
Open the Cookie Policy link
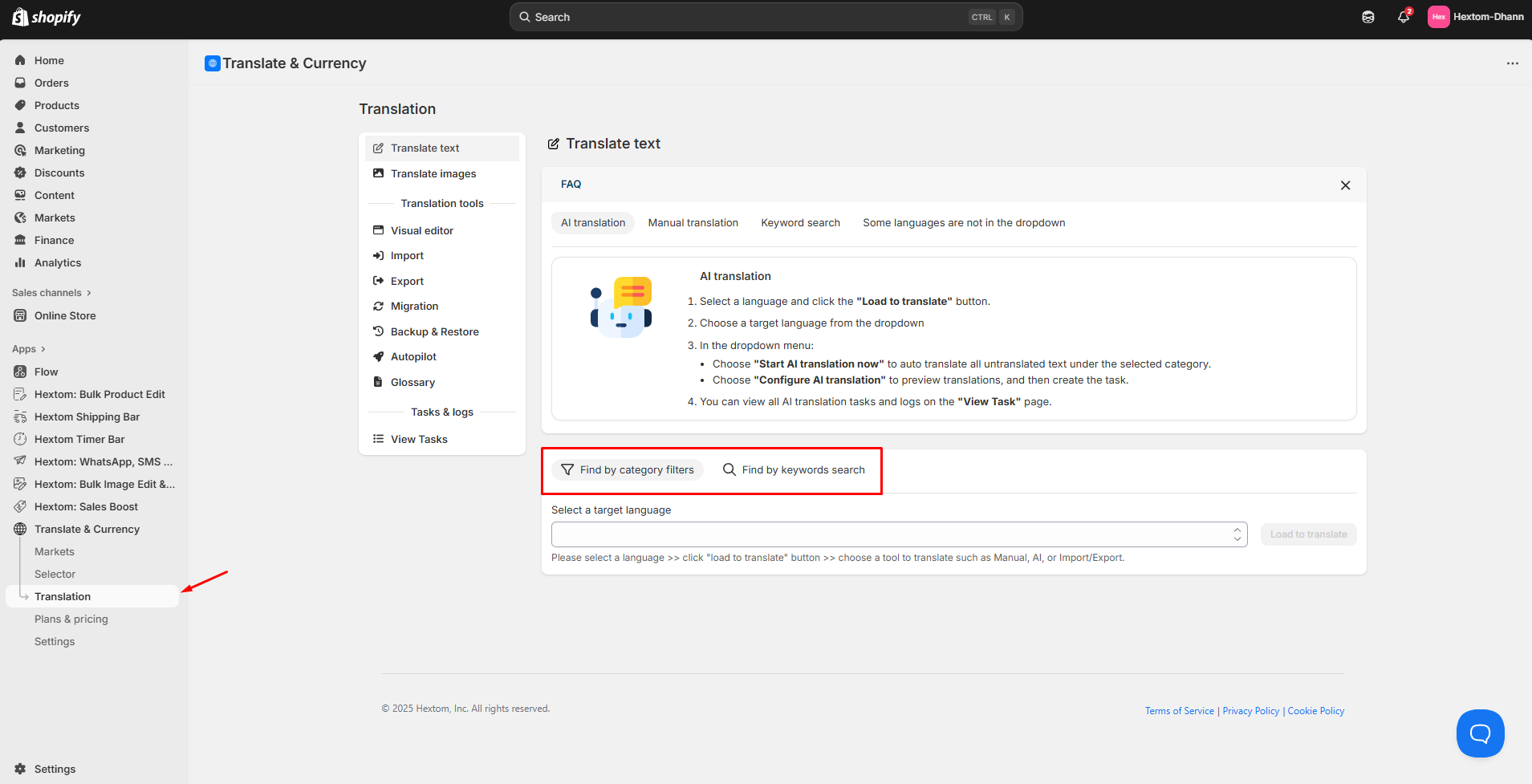tap(1316, 711)
